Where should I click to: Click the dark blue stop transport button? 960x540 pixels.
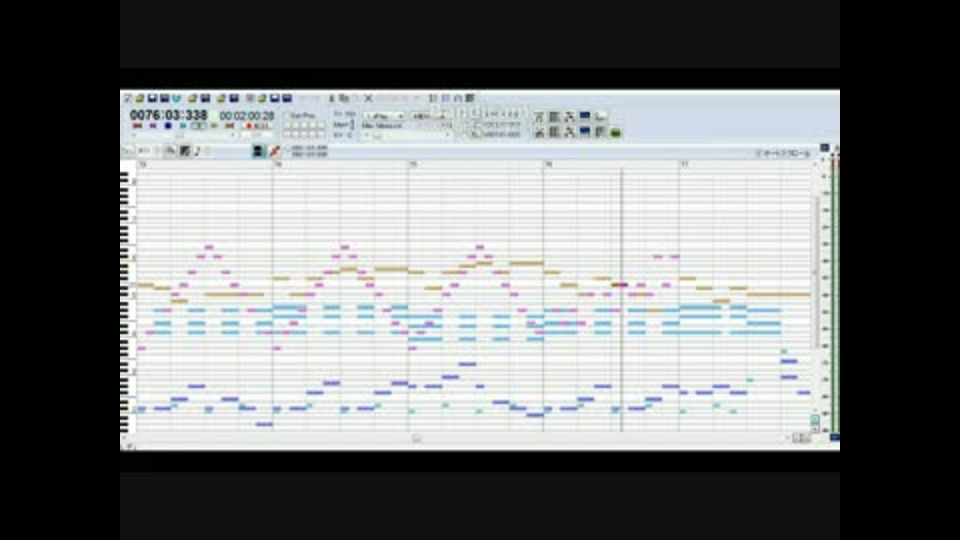[168, 126]
